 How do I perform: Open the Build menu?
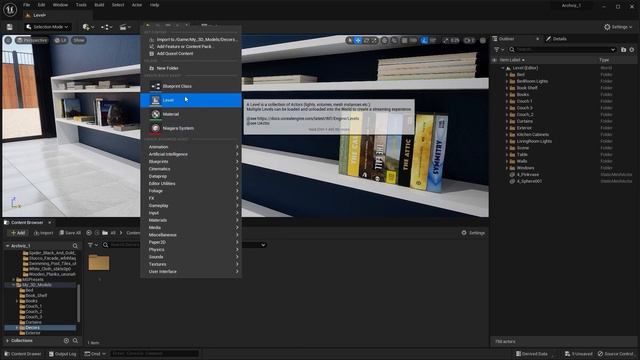99,5
